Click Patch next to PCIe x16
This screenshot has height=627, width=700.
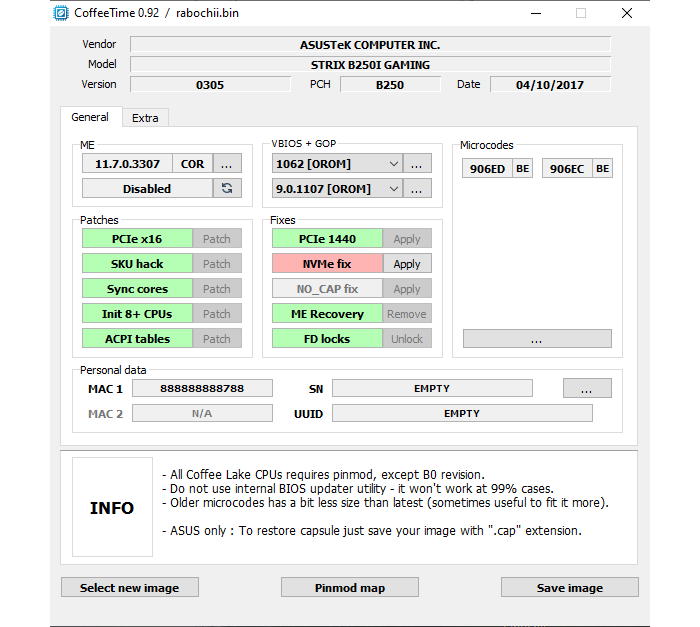[x=217, y=238]
